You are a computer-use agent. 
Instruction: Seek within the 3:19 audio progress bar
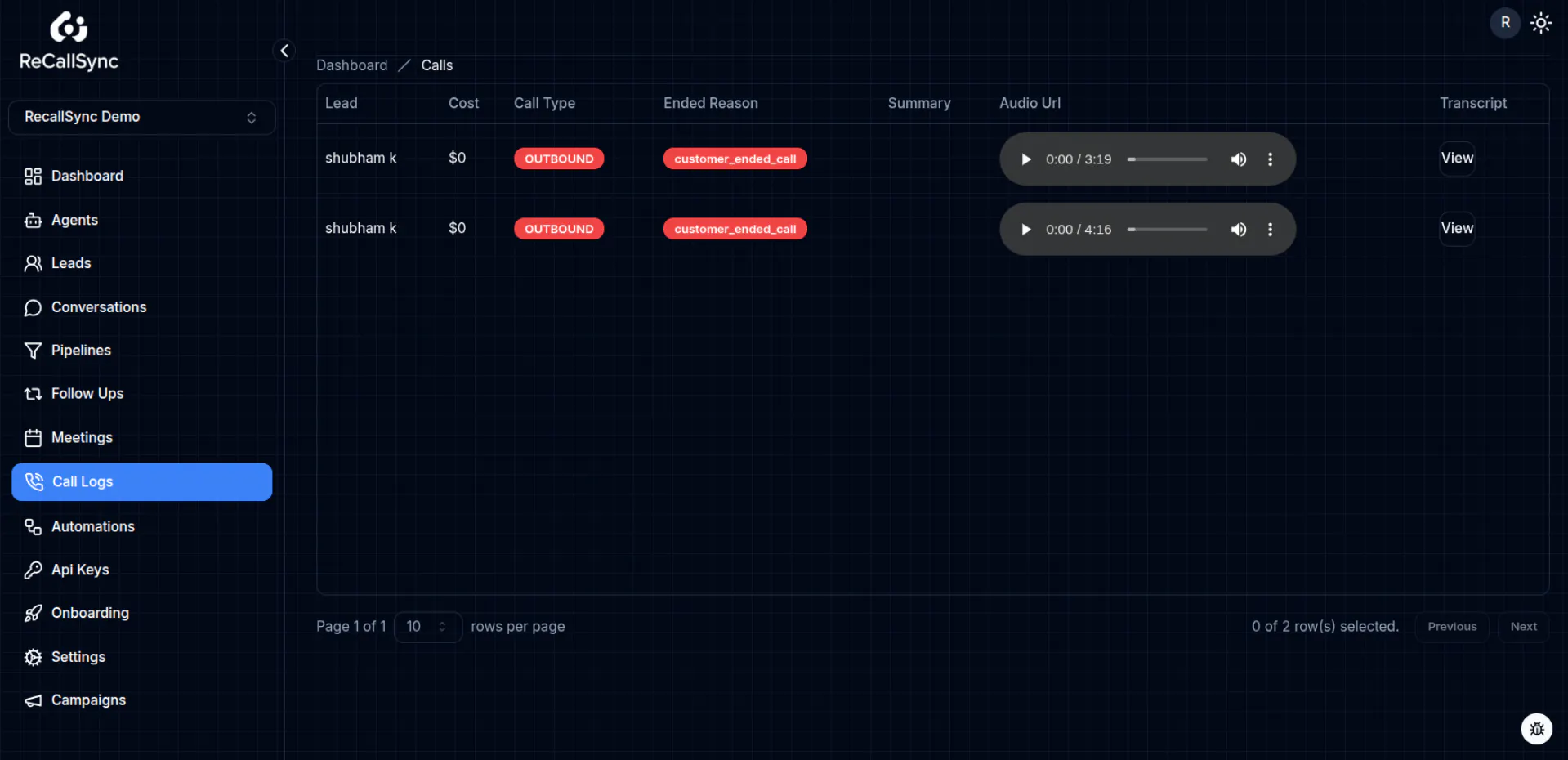1167,159
